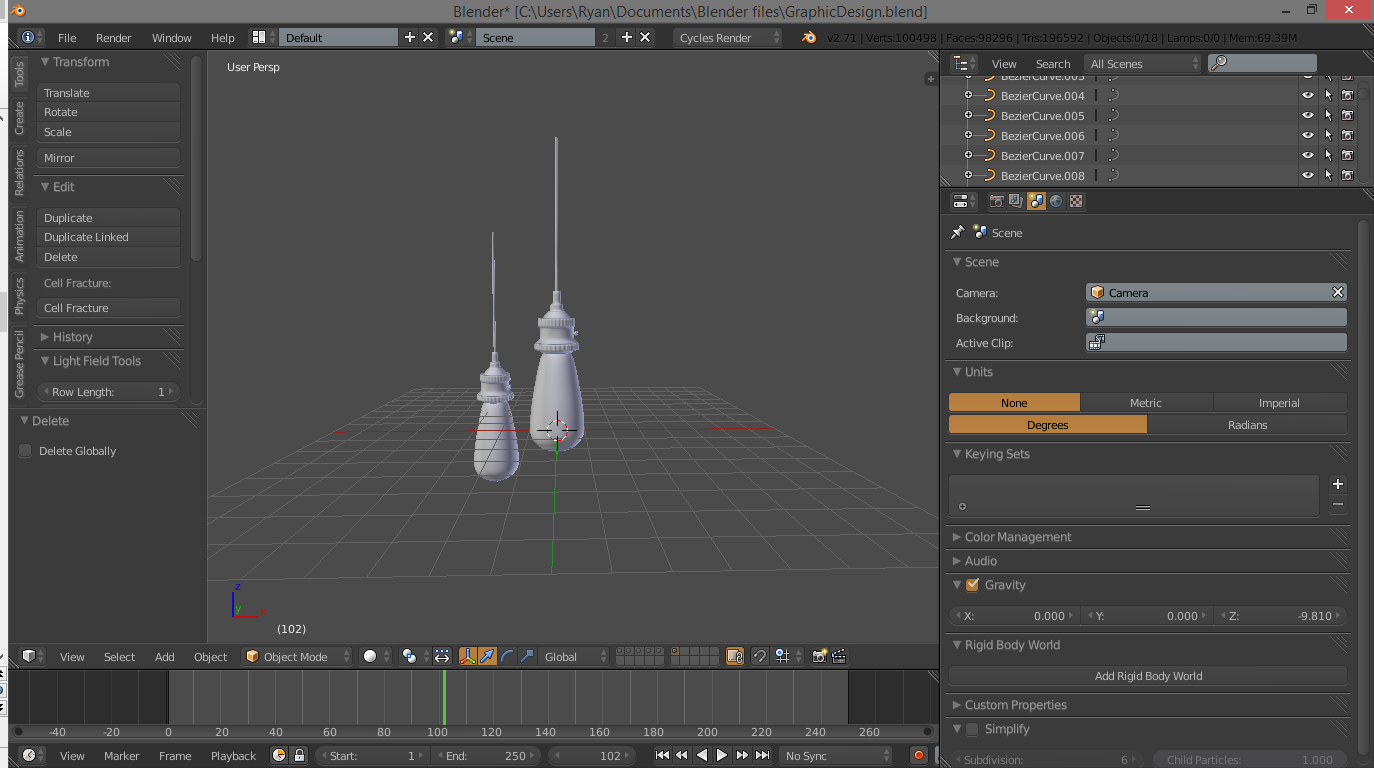The width and height of the screenshot is (1374, 768).
Task: Toggle visibility eye for BezierCurve.008
Action: coord(1307,175)
